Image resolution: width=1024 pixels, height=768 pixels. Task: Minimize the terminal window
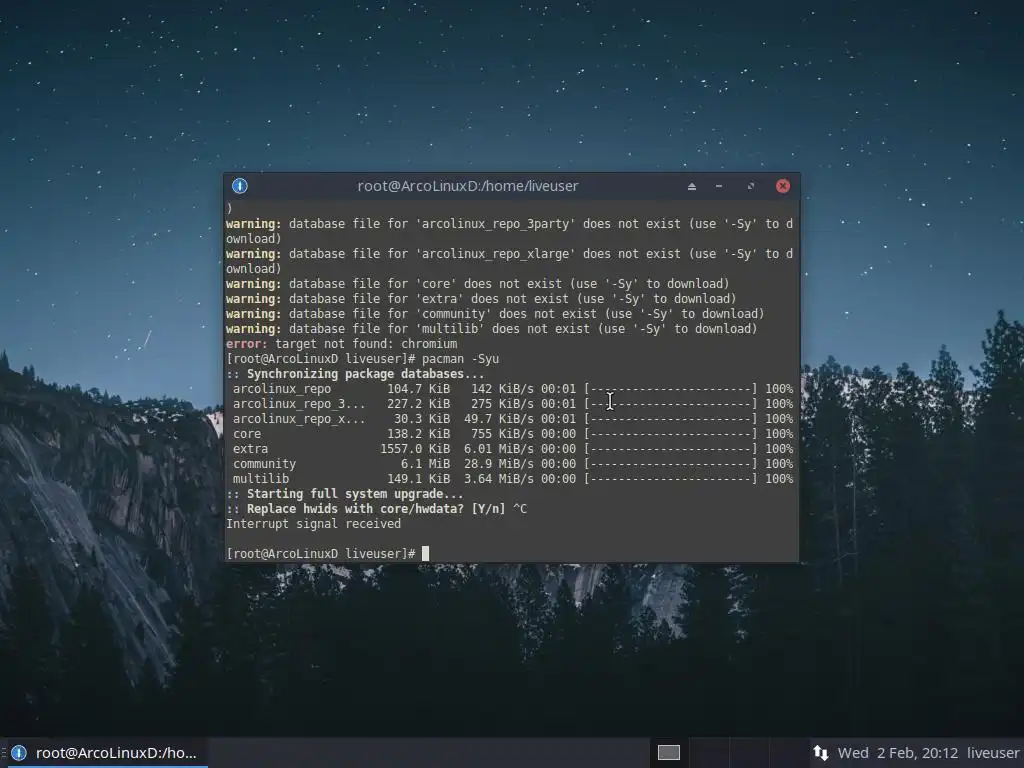(719, 186)
